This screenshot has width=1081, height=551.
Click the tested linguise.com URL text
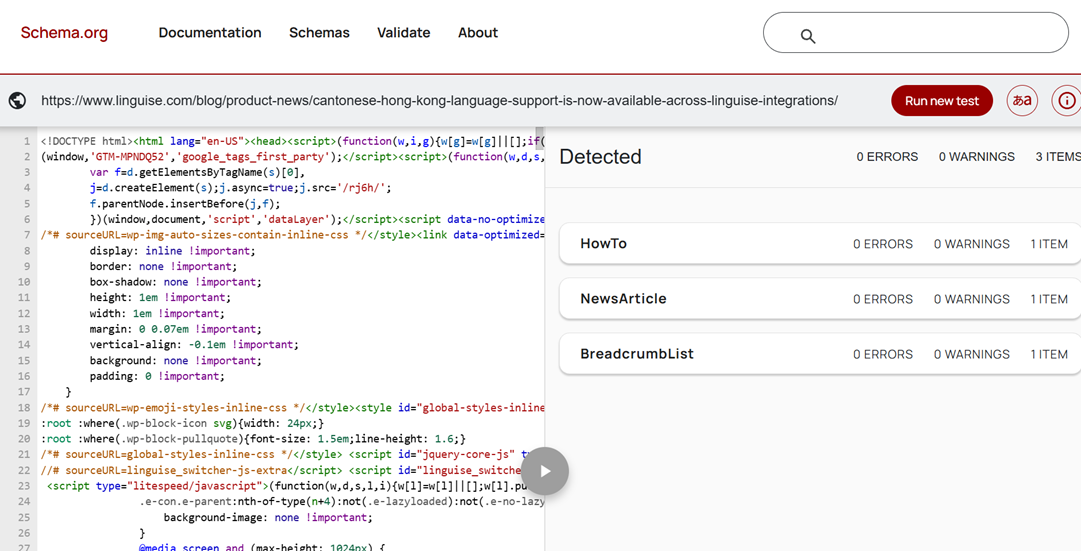[x=439, y=101]
